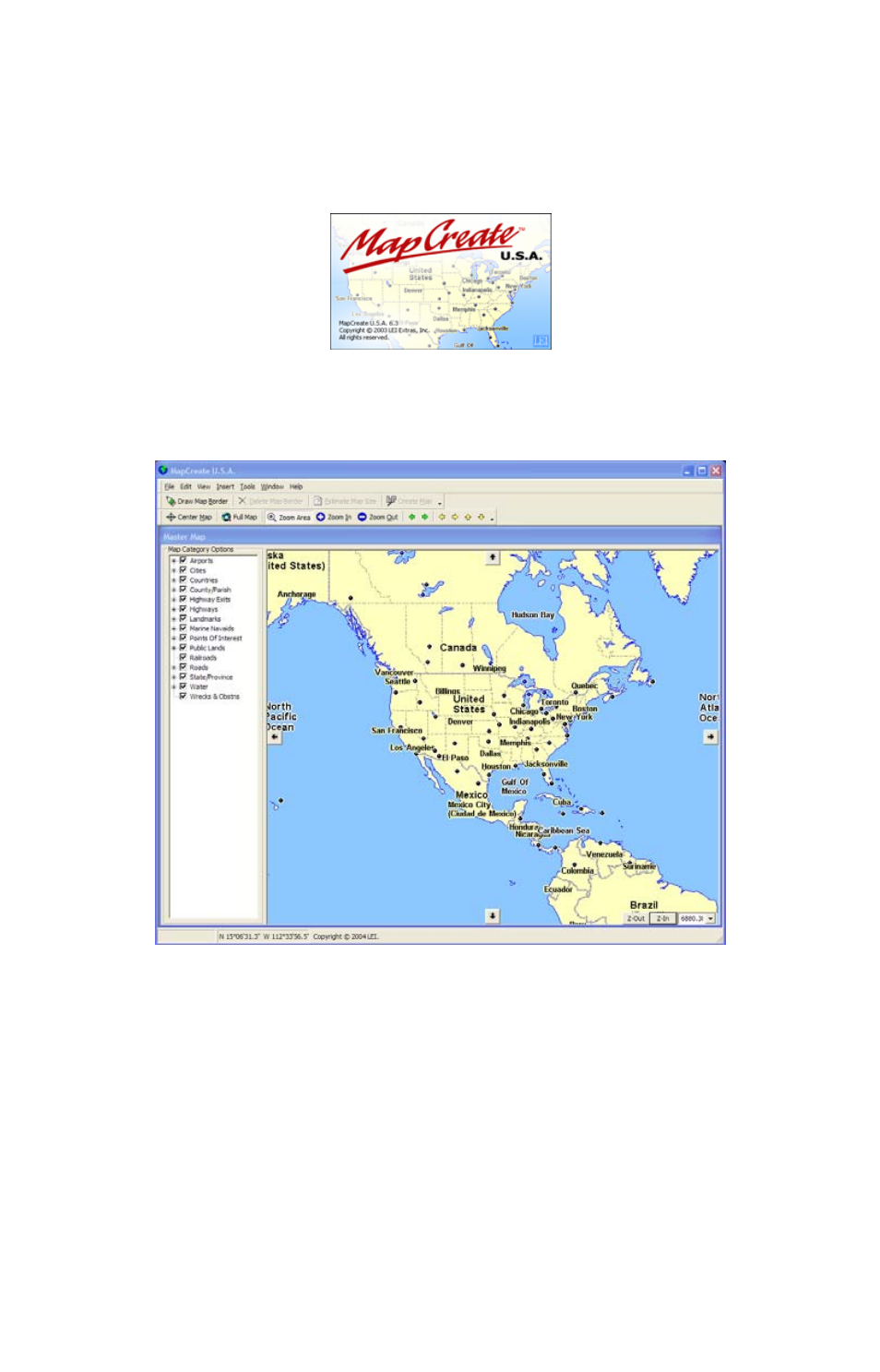Disable the Highways category
The width and height of the screenshot is (880, 1372).
tap(183, 609)
